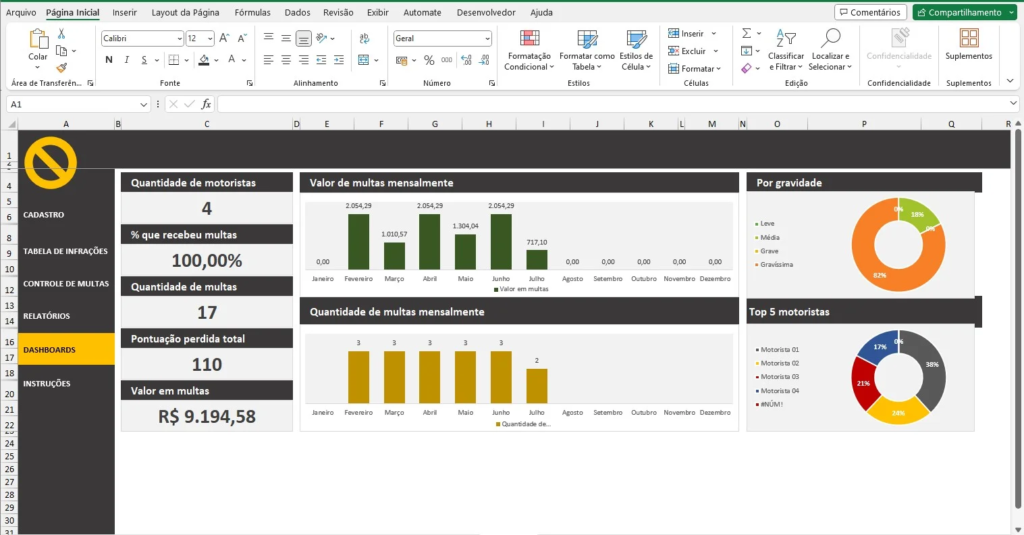Expand the Calibri font name dropdown
Viewport: 1024px width, 535px height.
179,39
